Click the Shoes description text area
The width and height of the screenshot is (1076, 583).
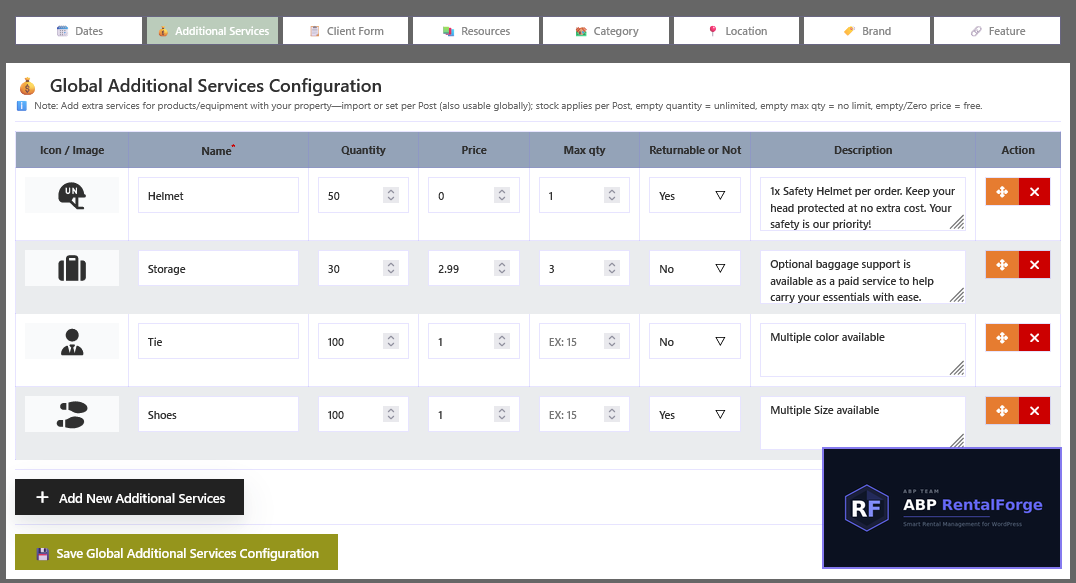pyautogui.click(x=863, y=423)
